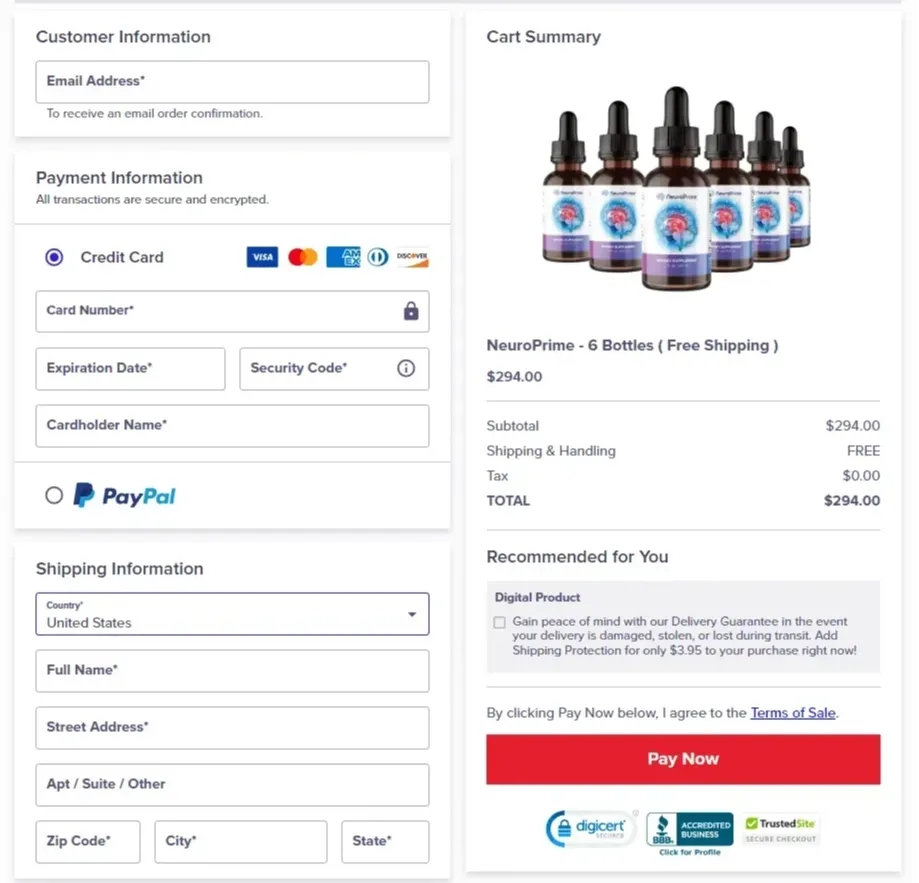Click the Mastercard icon

click(x=301, y=257)
